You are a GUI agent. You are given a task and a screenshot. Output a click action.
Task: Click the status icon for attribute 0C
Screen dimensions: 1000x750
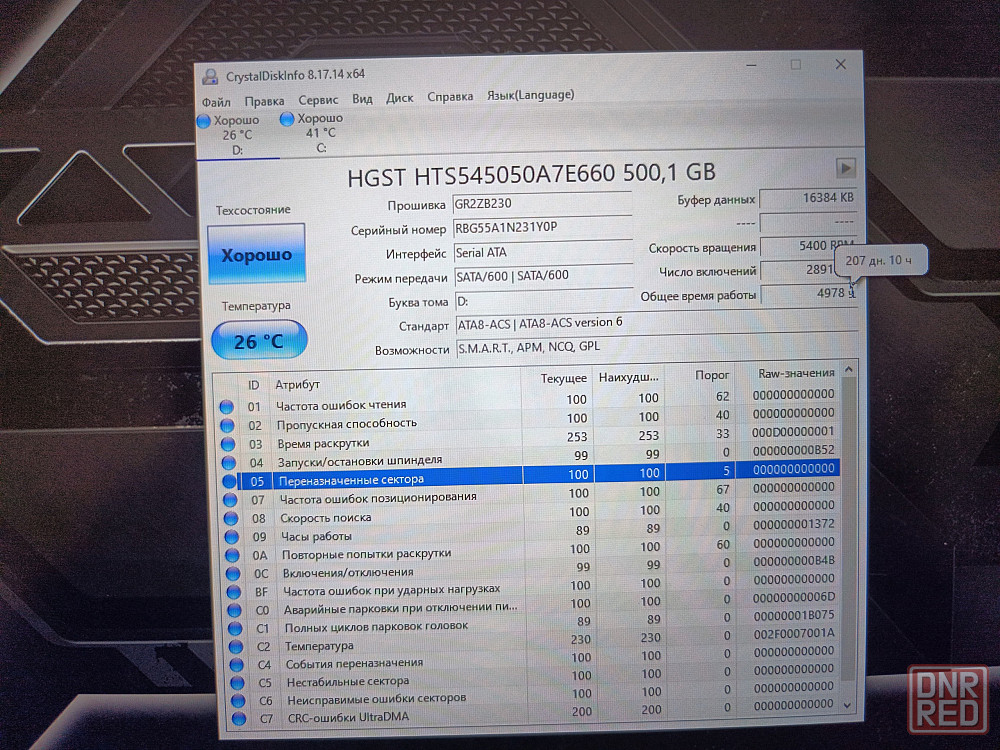(x=233, y=574)
